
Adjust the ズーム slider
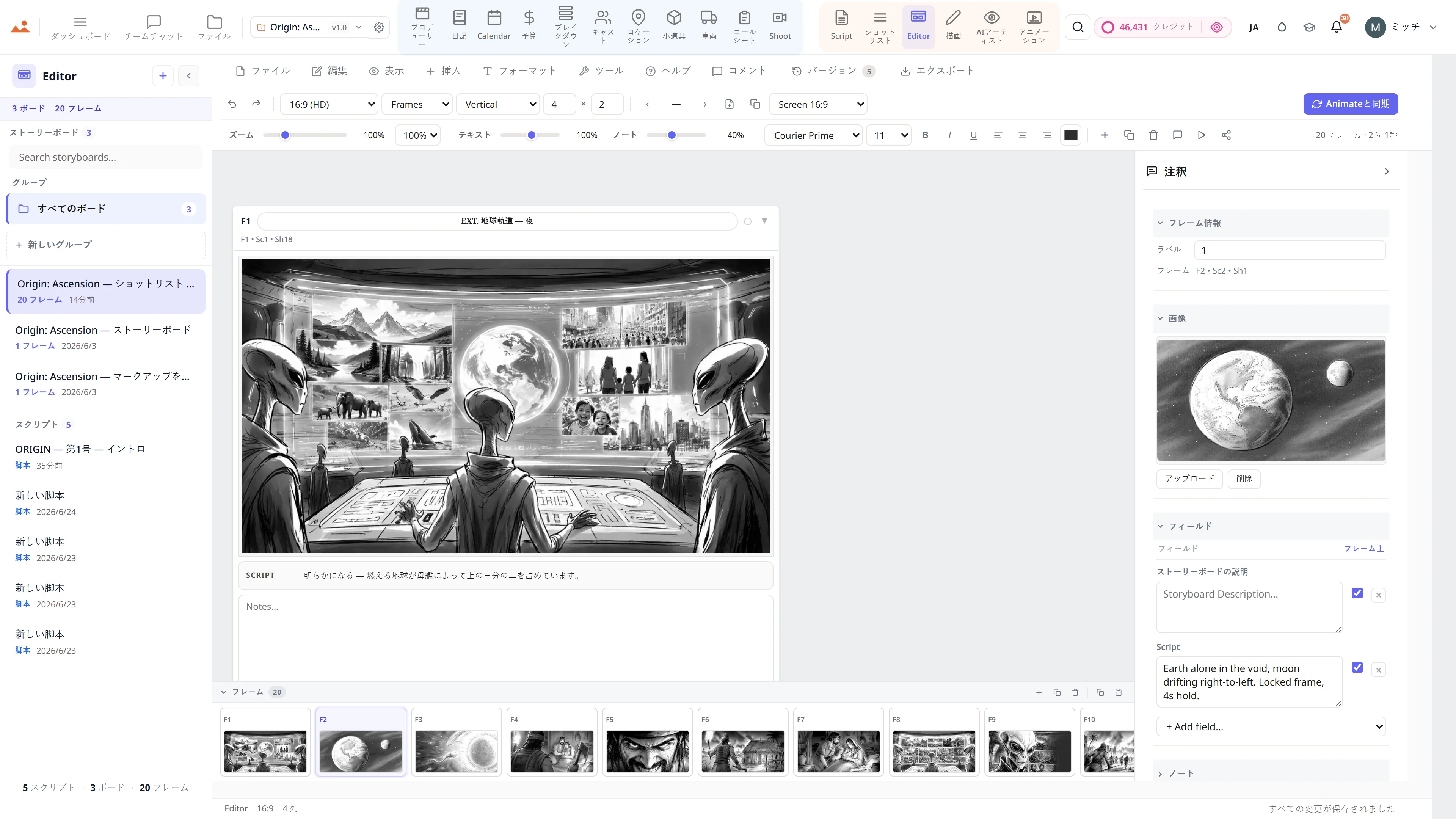click(x=304, y=135)
